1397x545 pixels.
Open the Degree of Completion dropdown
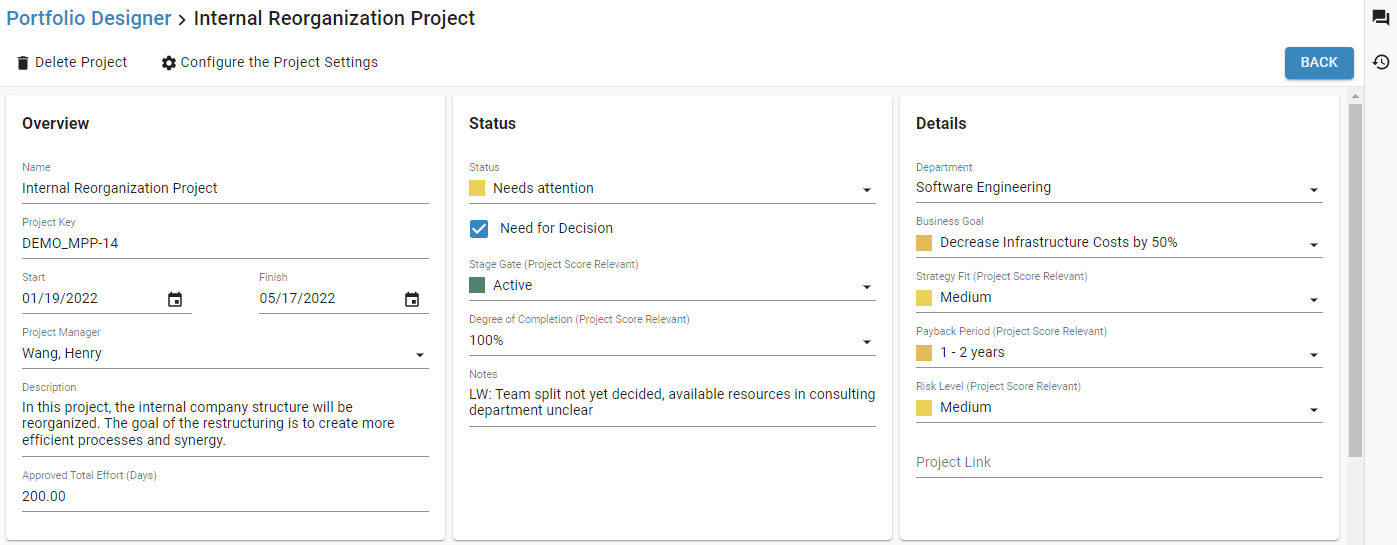tap(672, 340)
